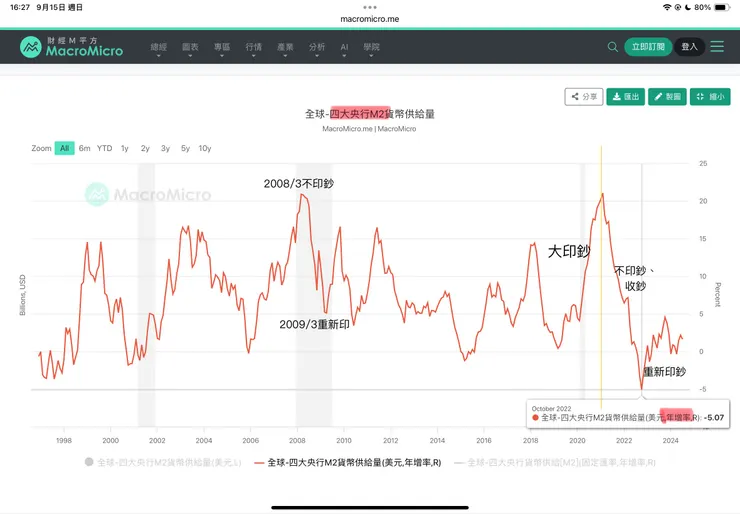Viewport: 740px width, 514px height.
Task: Click the search magnifier icon
Action: pos(613,47)
